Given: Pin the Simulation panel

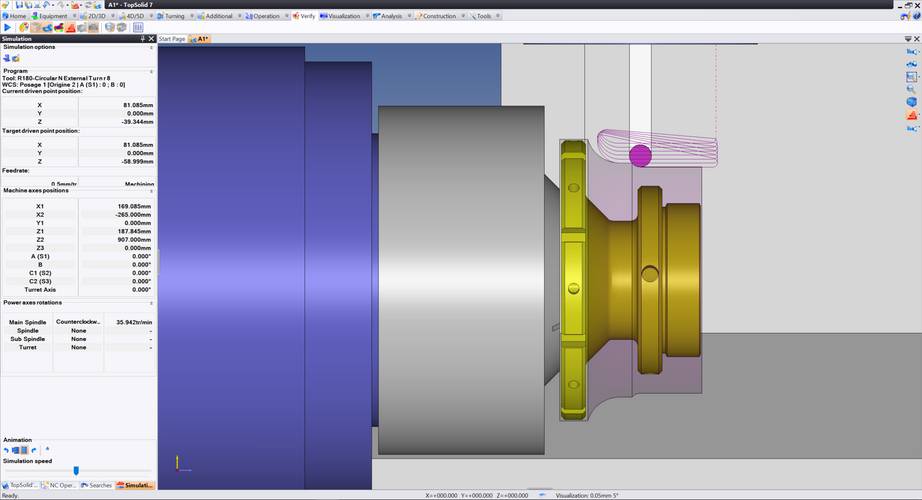Looking at the screenshot, I should click(x=142, y=39).
